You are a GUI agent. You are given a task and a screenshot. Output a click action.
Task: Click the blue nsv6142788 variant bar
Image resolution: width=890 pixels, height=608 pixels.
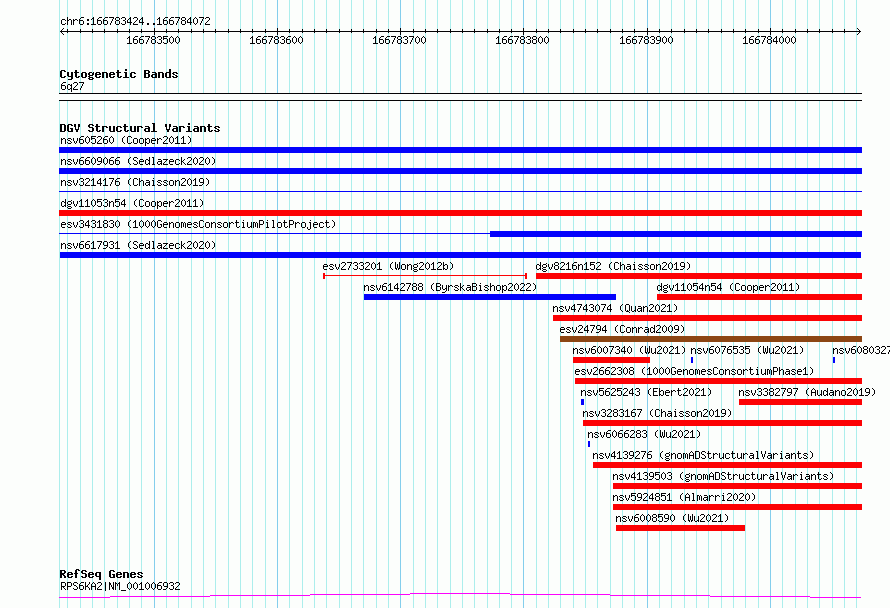tap(490, 297)
